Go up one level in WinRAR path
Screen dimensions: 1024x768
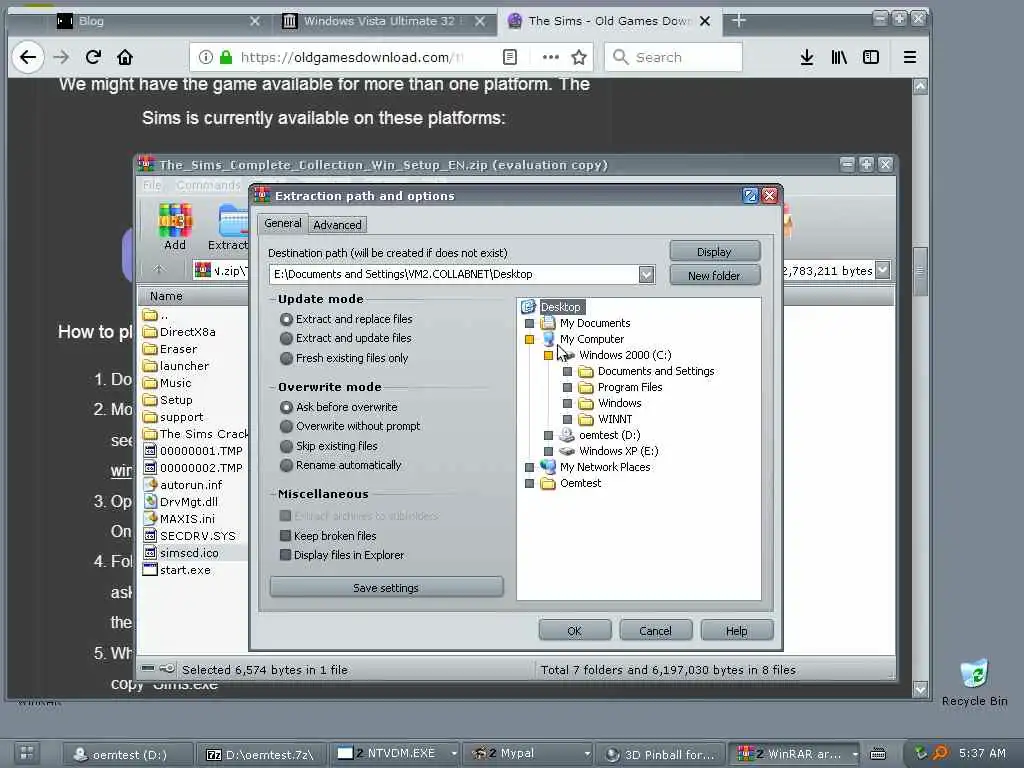[x=159, y=269]
